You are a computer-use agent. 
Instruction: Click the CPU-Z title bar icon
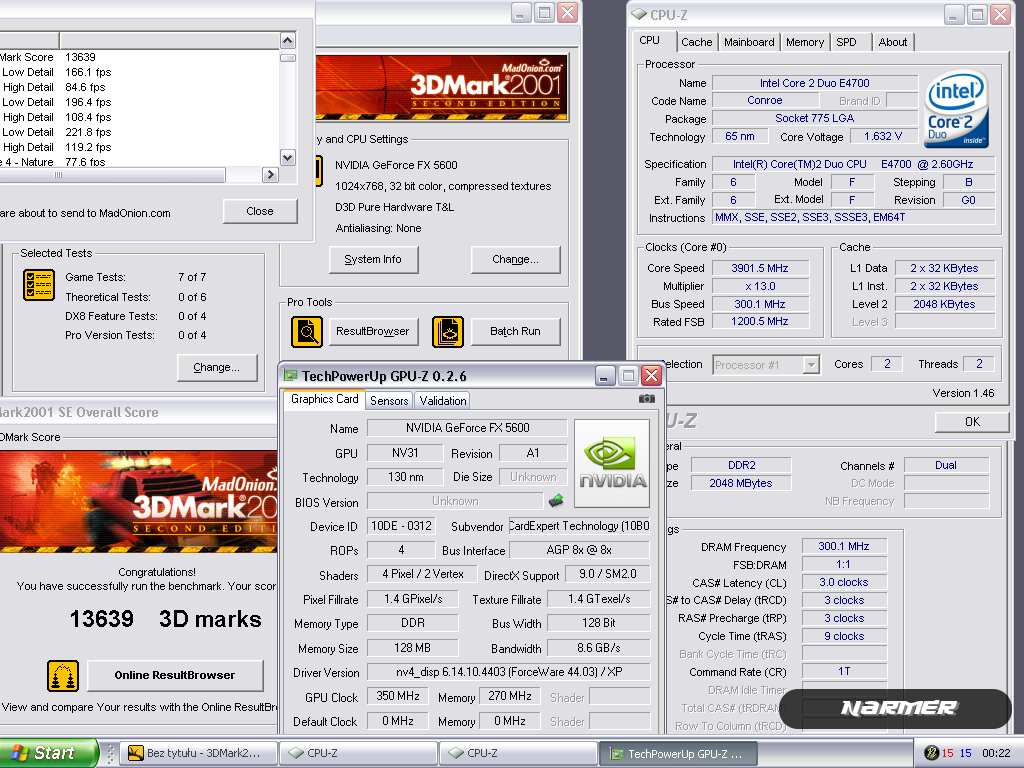(x=639, y=14)
